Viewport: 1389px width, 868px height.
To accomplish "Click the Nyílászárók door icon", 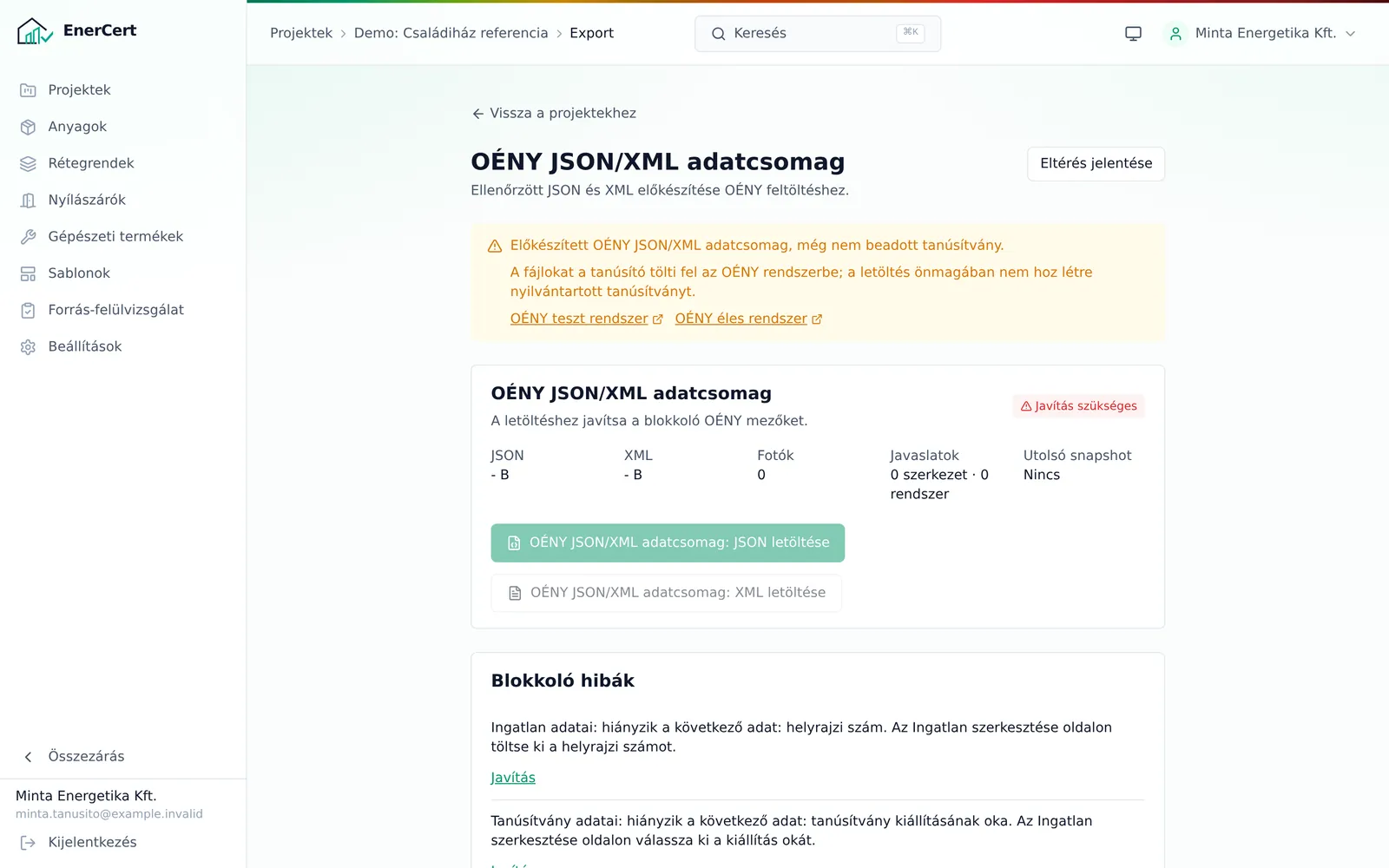I will pyautogui.click(x=28, y=201).
